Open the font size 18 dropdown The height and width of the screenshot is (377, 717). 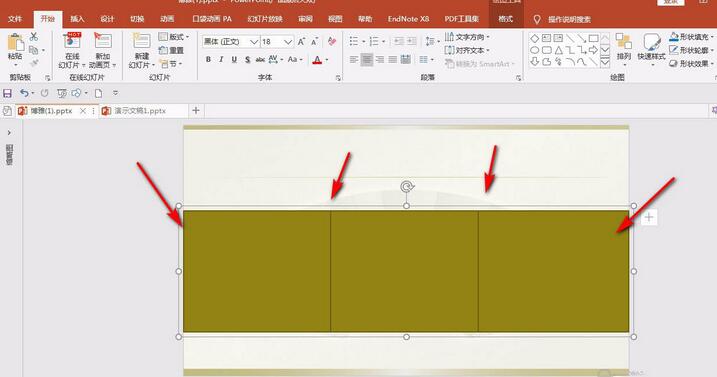click(288, 42)
